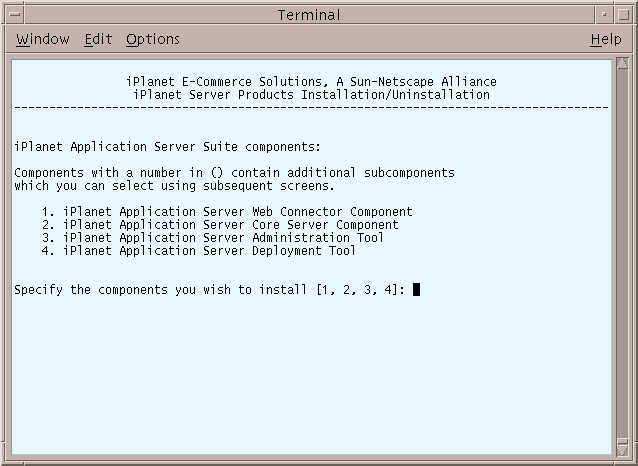Click the scrollbar down arrow
Image resolution: width=638 pixels, height=466 pixels.
click(x=622, y=449)
